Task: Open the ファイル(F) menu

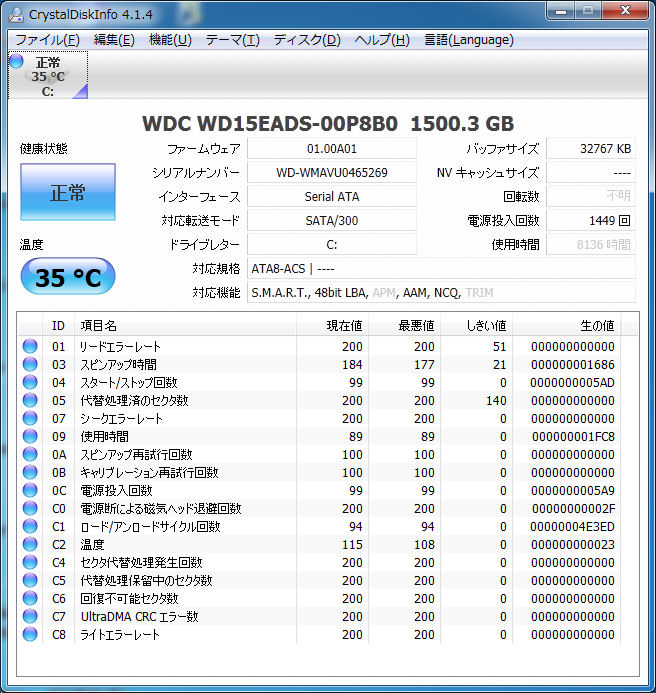Action: click(x=47, y=40)
